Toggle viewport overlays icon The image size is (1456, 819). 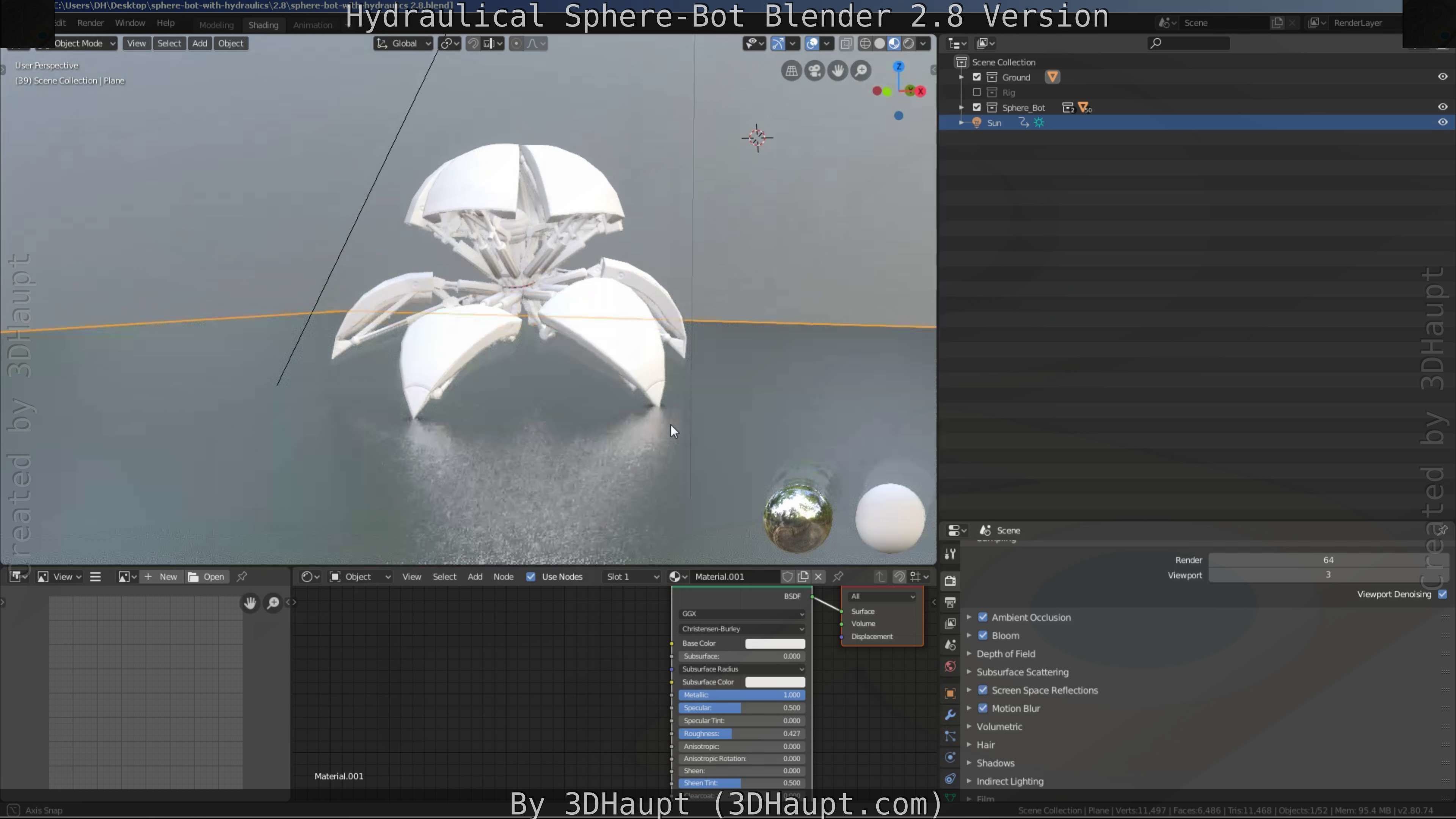812,44
